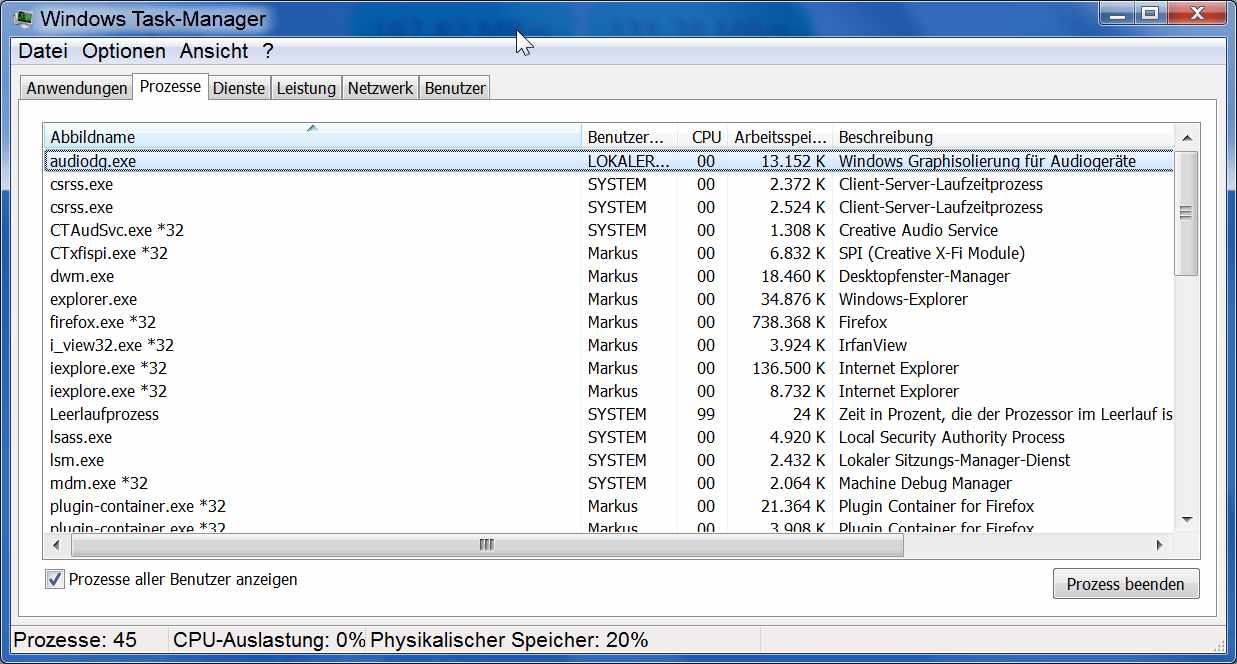Select the plugin-container.exe process using 21.364 K
The image size is (1237, 664).
(x=608, y=506)
